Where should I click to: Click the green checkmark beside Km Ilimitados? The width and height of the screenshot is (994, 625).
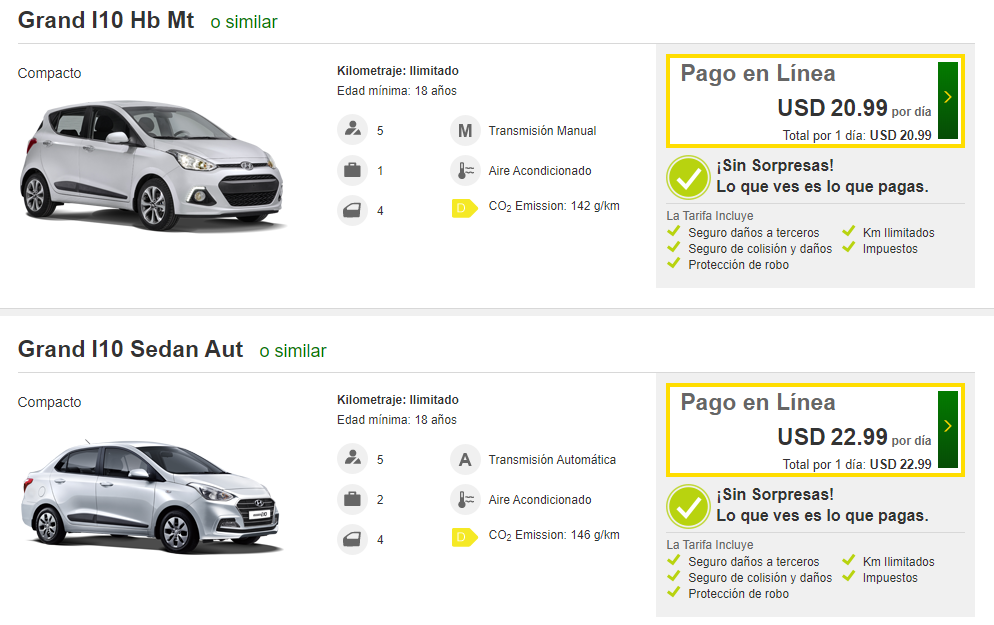click(848, 232)
